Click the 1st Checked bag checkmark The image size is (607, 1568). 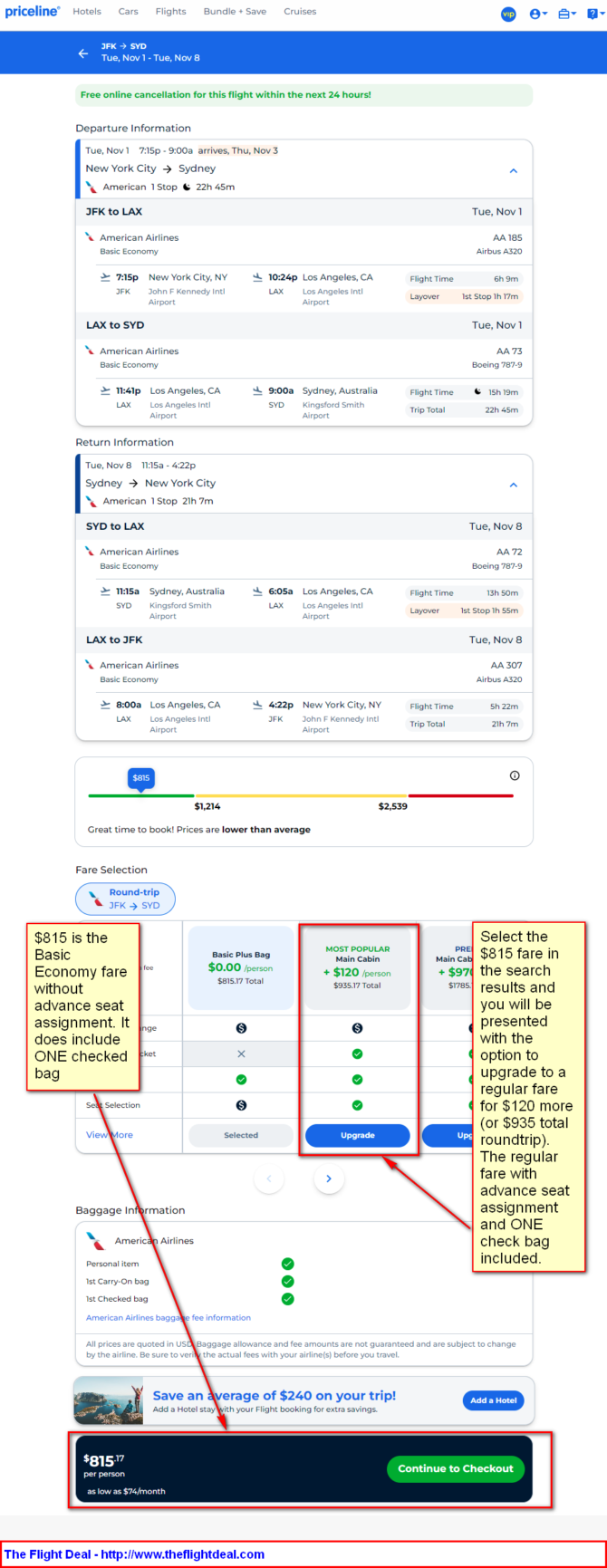[x=287, y=1299]
